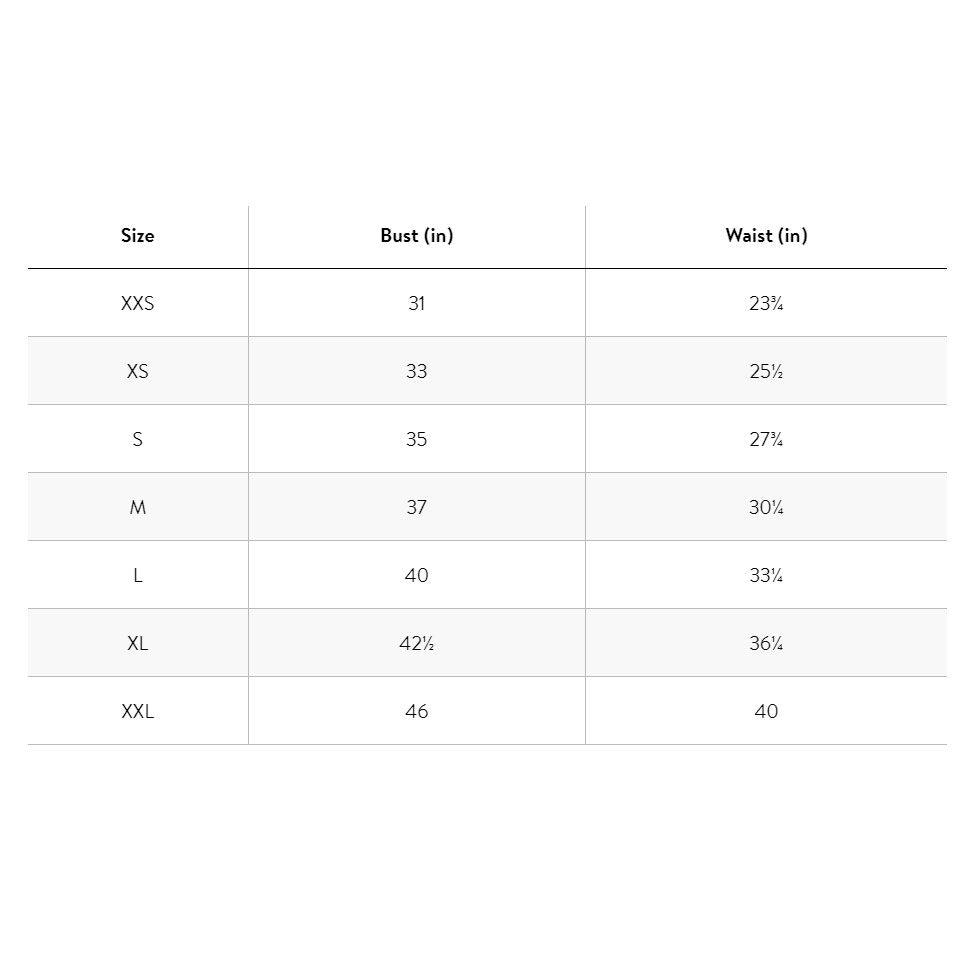Select the bust value 46 for XXL
The image size is (955, 955).
(416, 711)
